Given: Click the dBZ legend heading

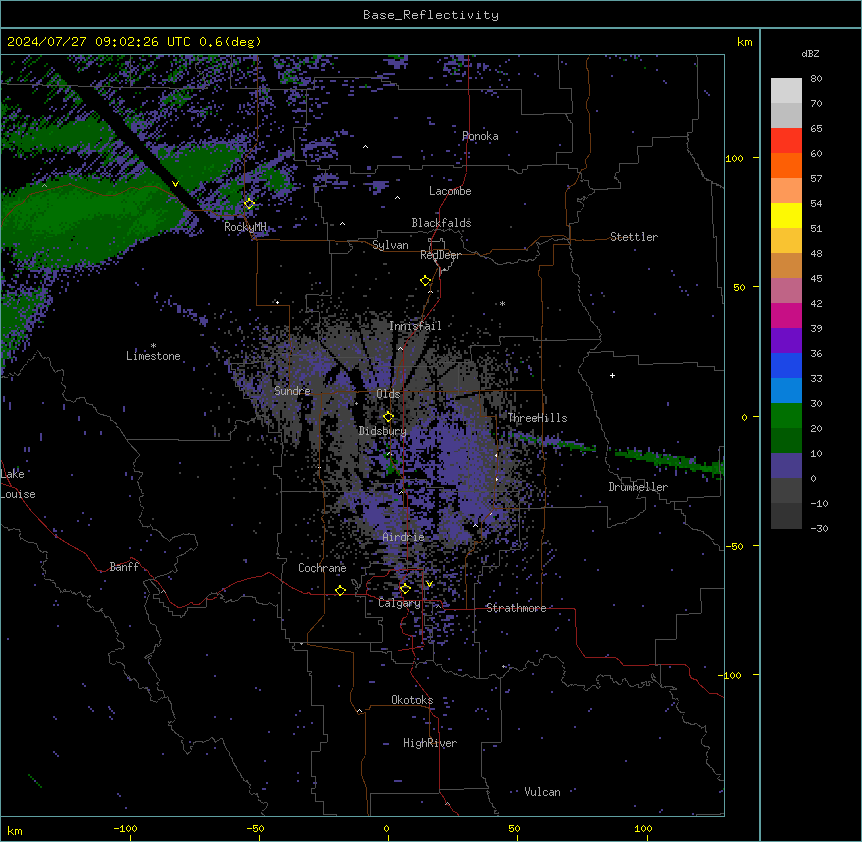Looking at the screenshot, I should point(810,53).
